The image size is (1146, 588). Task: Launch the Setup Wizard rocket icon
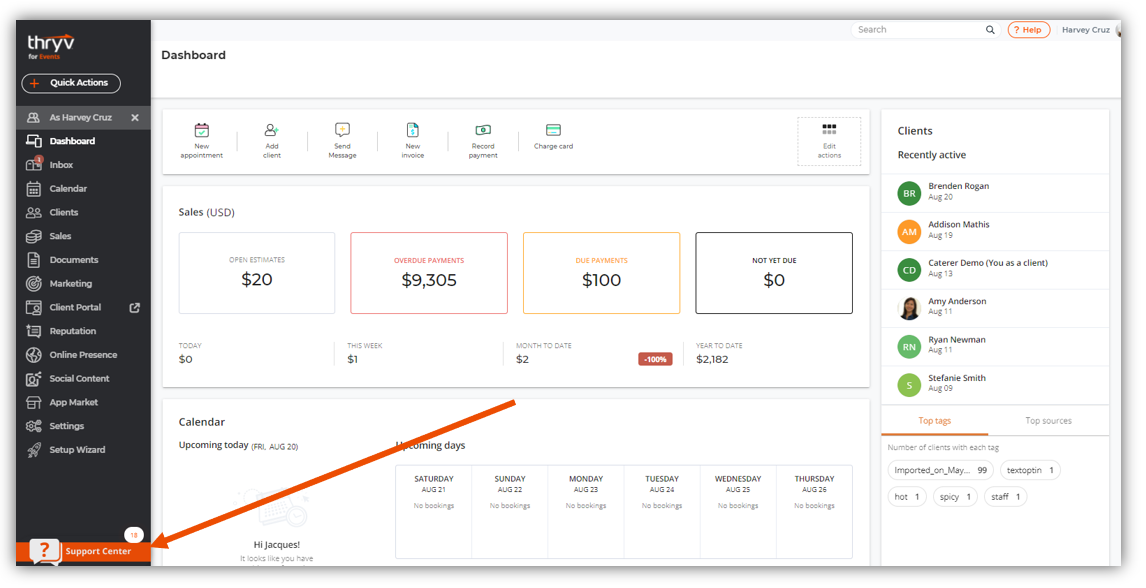click(34, 450)
